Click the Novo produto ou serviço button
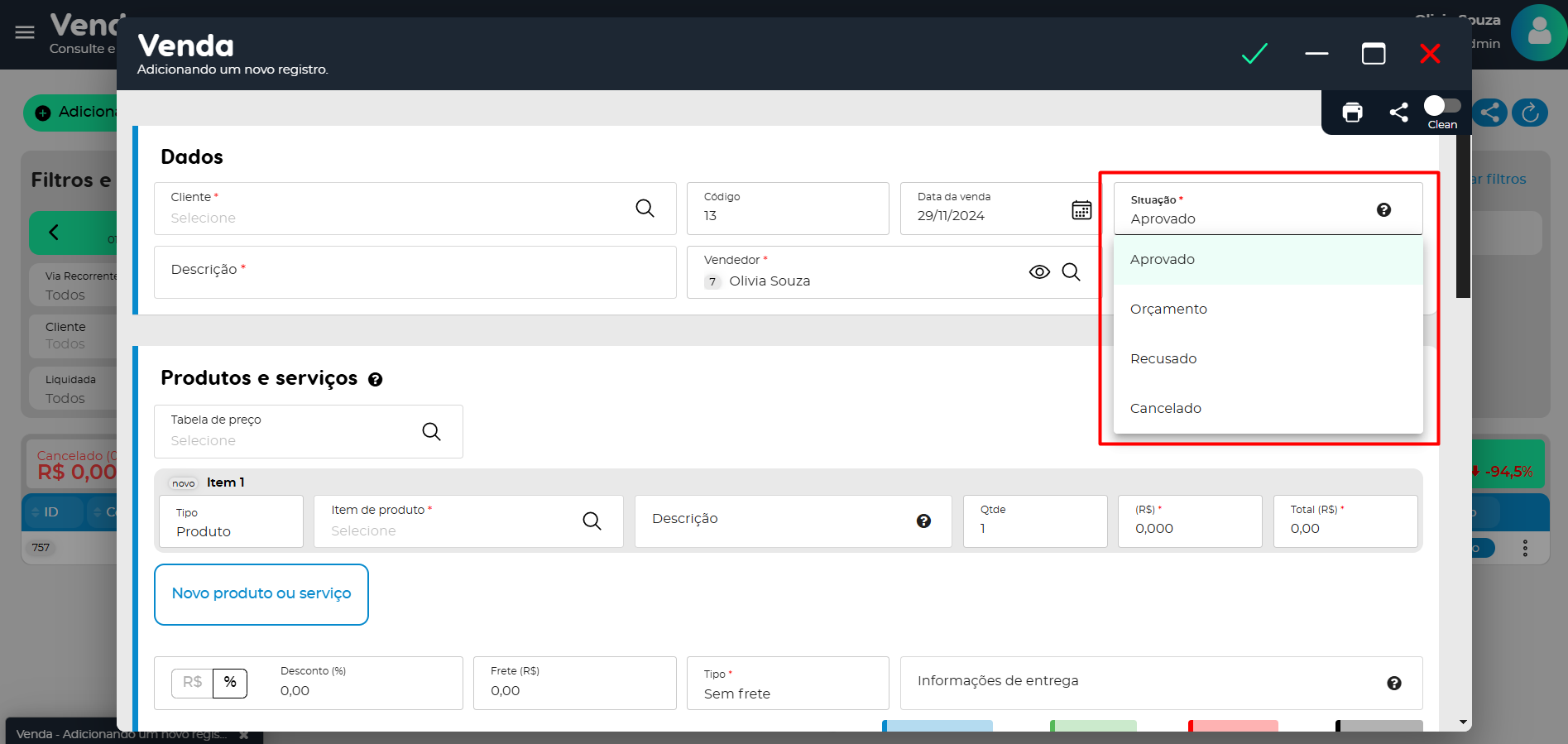Viewport: 1568px width, 744px height. pyautogui.click(x=261, y=594)
